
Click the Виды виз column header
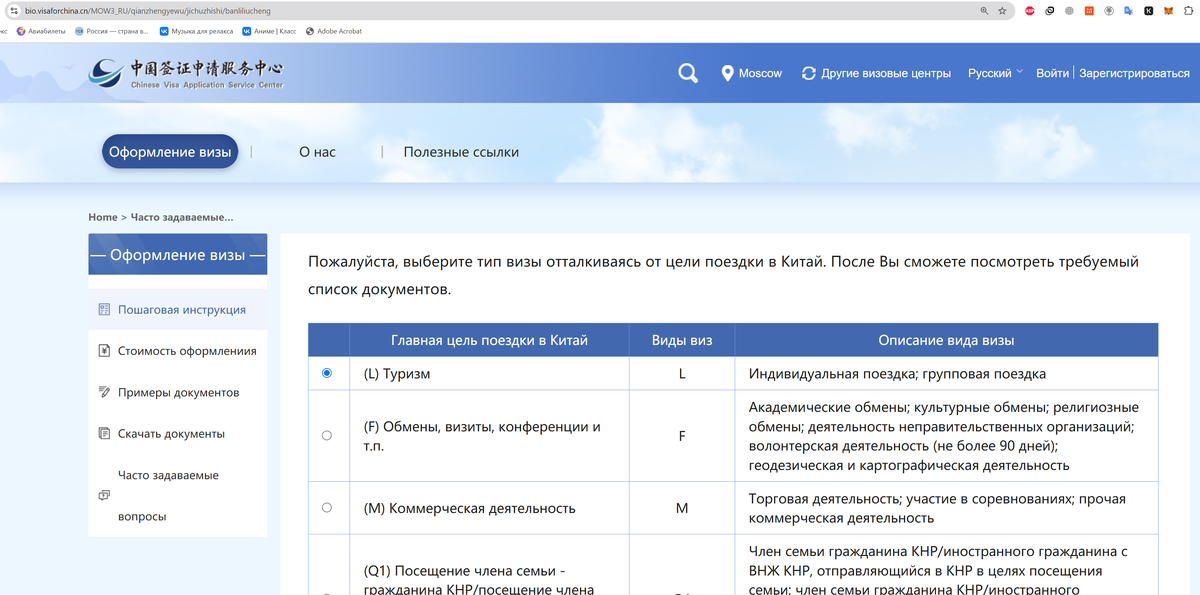coord(682,340)
